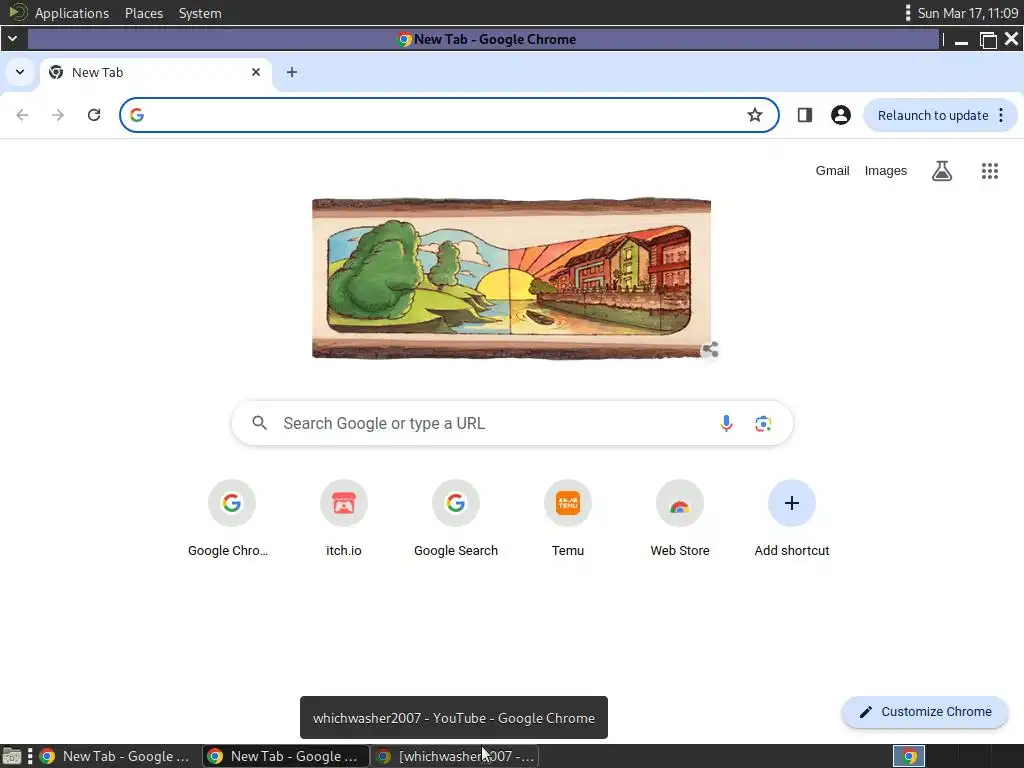The height and width of the screenshot is (768, 1024).
Task: Focus the address bar
Action: 449,115
